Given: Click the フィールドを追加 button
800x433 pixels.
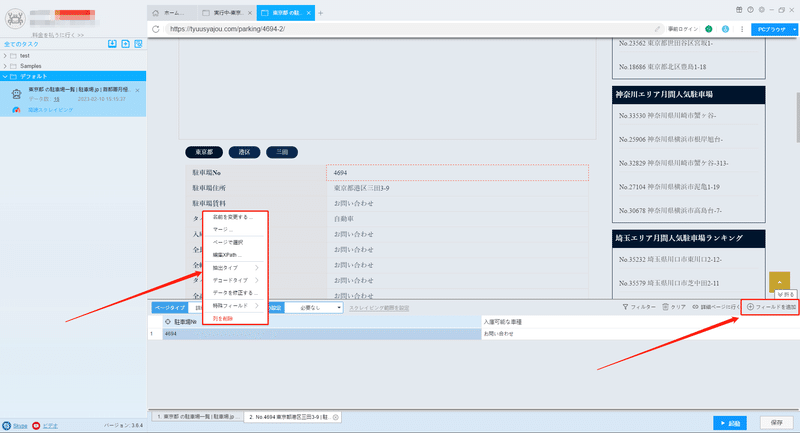Looking at the screenshot, I should 771,307.
